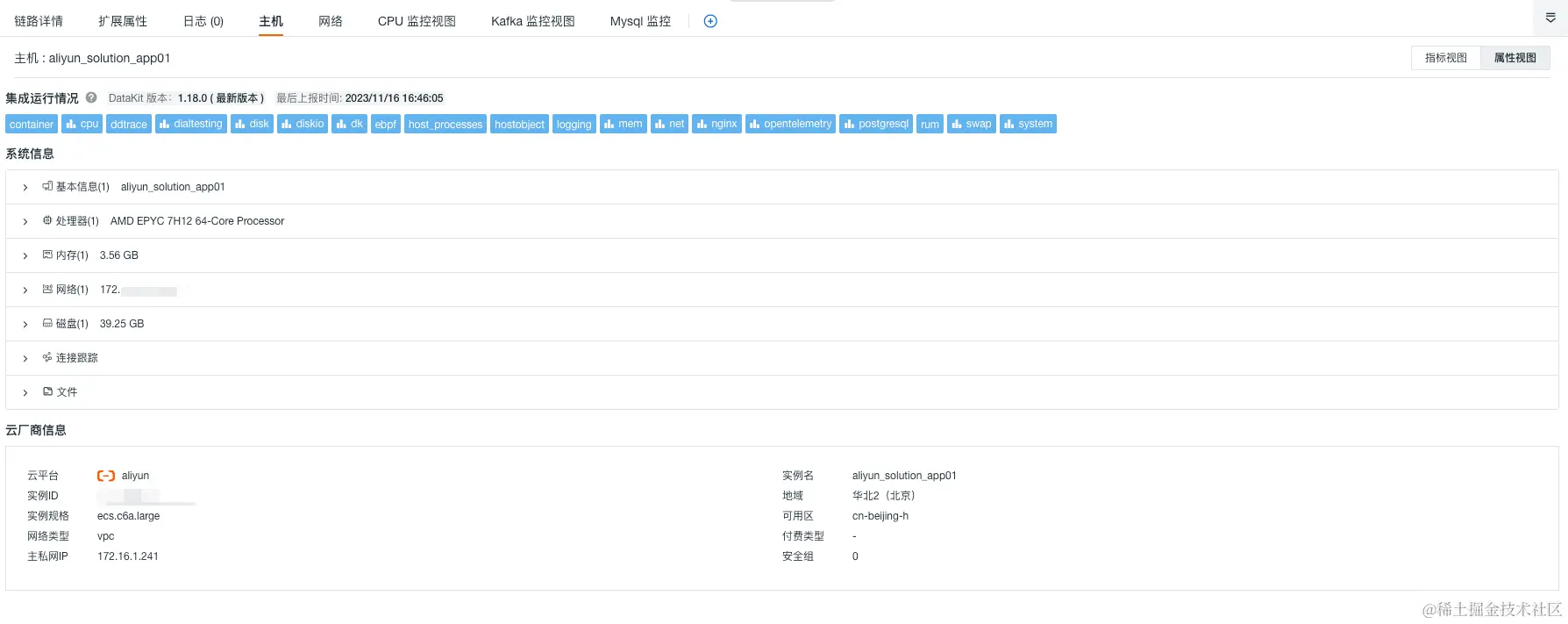Open the postgresql integration tag
Viewport: 1568px width, 624px height.
click(876, 124)
